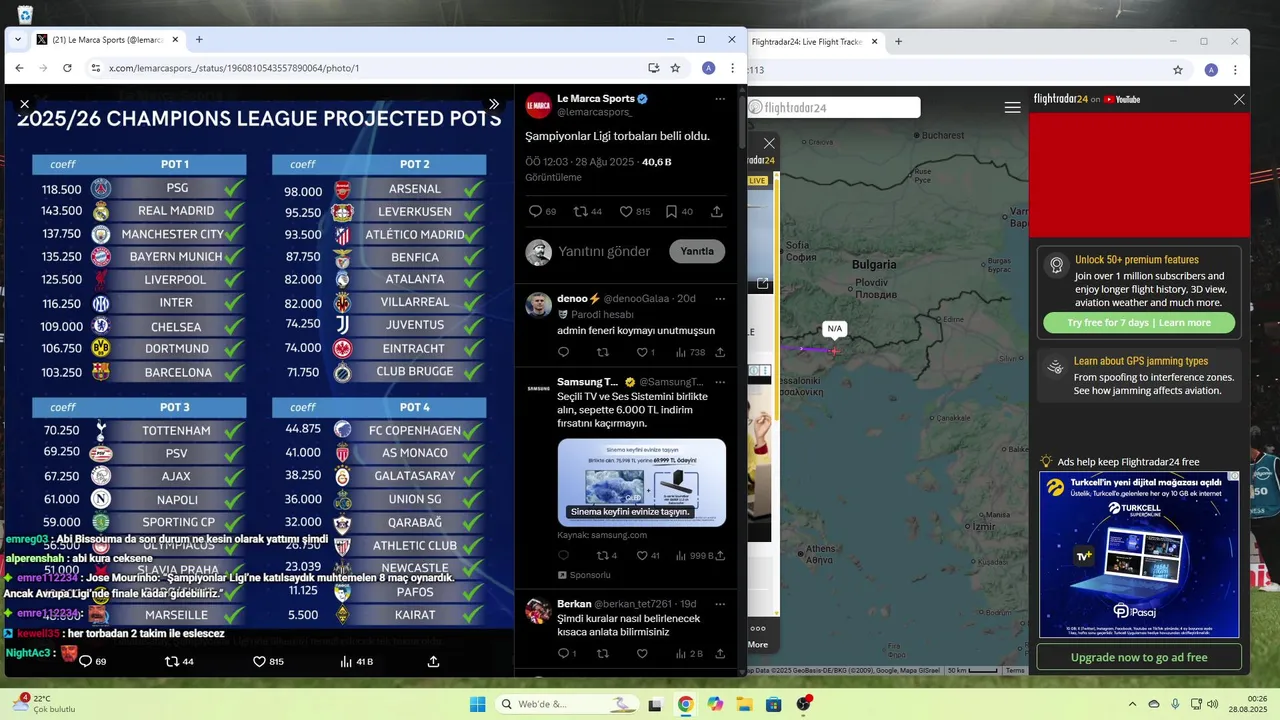The width and height of the screenshot is (1280, 720).
Task: Reply to Berkan's comment showing 1
Action: pyautogui.click(x=567, y=653)
